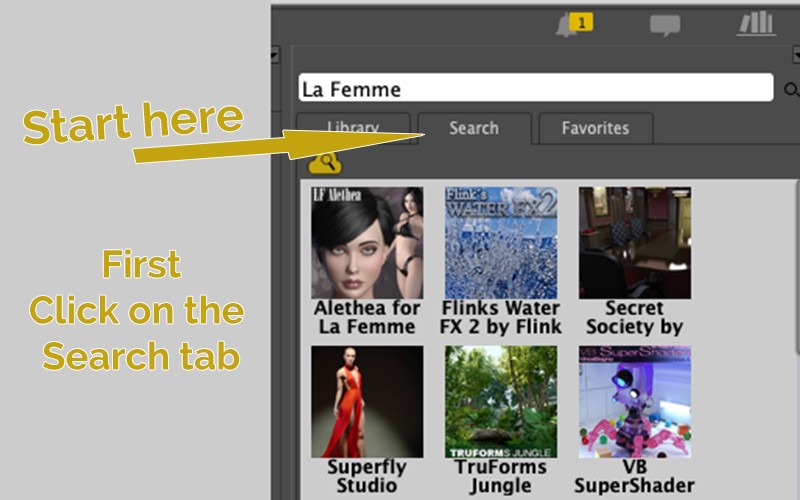Open the notifications bell icon
The image size is (800, 500).
(573, 24)
